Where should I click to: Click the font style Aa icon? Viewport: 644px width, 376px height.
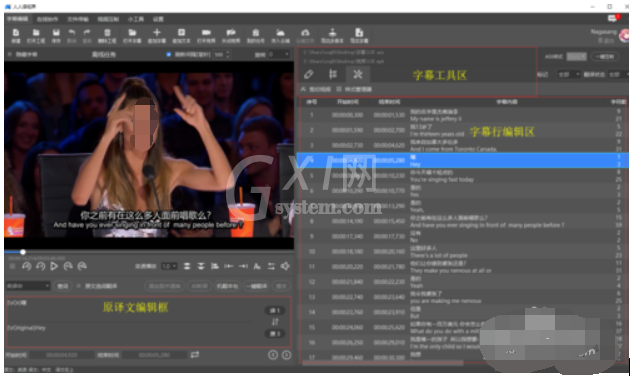(x=257, y=266)
